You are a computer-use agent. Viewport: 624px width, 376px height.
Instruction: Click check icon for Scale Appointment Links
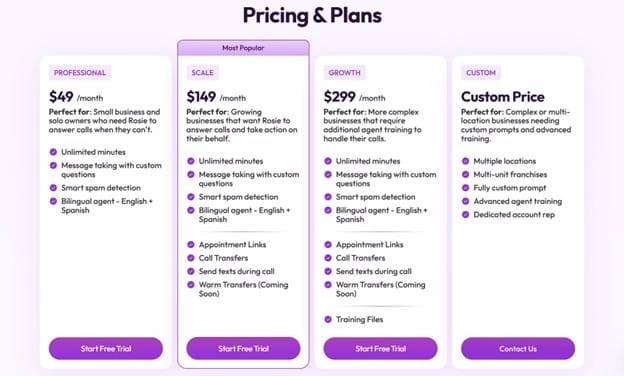coord(191,244)
